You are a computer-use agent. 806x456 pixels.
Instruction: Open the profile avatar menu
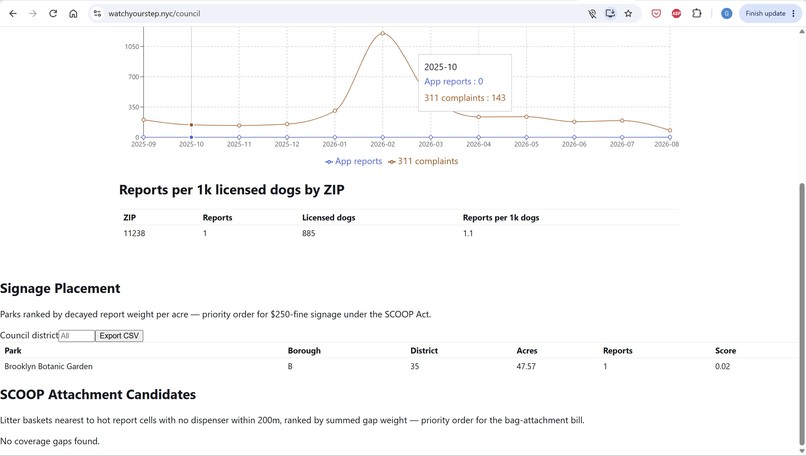click(x=726, y=14)
